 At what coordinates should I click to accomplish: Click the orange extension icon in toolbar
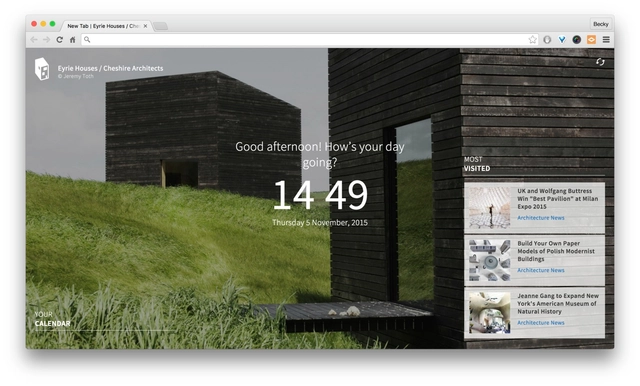[591, 40]
